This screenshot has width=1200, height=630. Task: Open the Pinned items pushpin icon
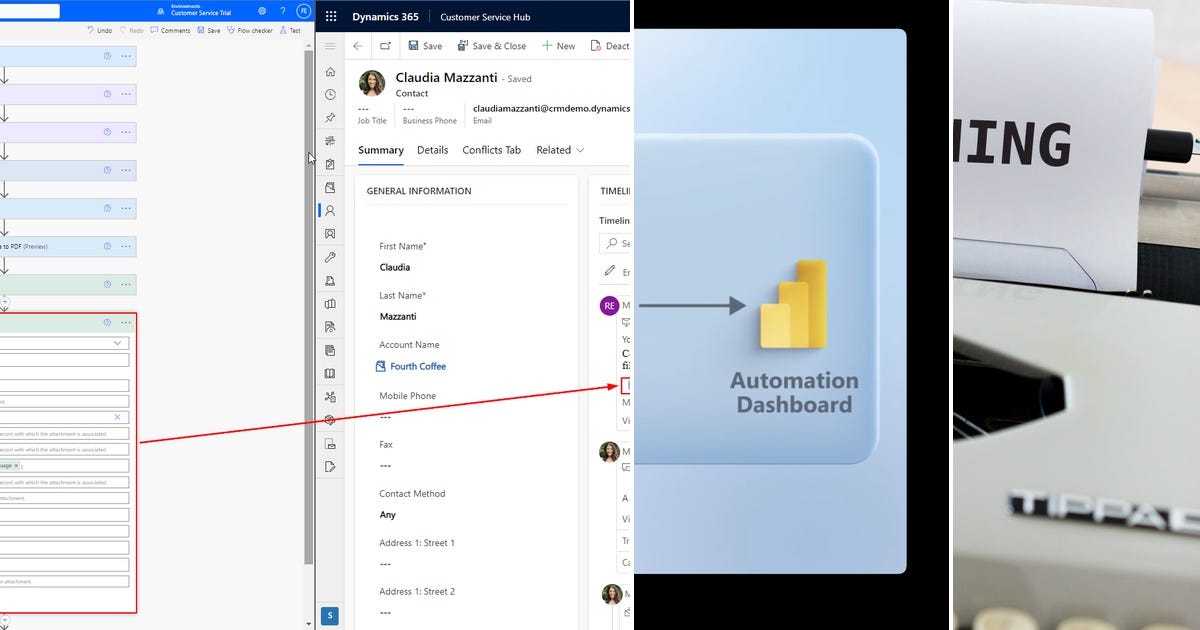click(x=330, y=117)
